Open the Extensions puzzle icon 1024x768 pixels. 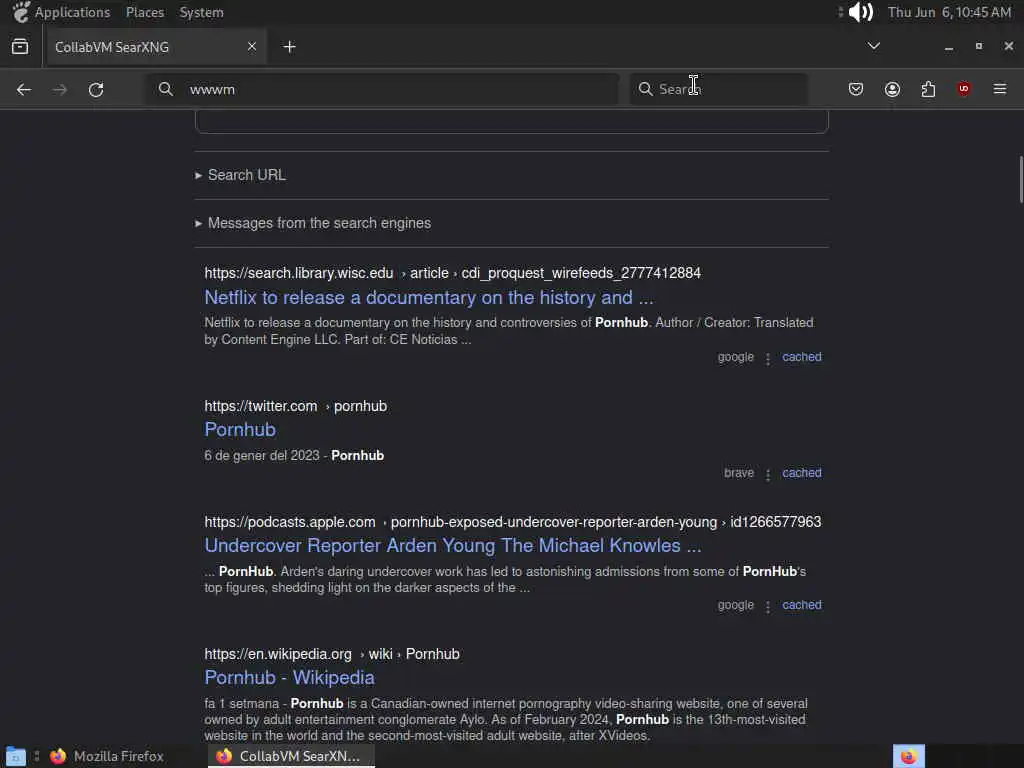[x=928, y=89]
